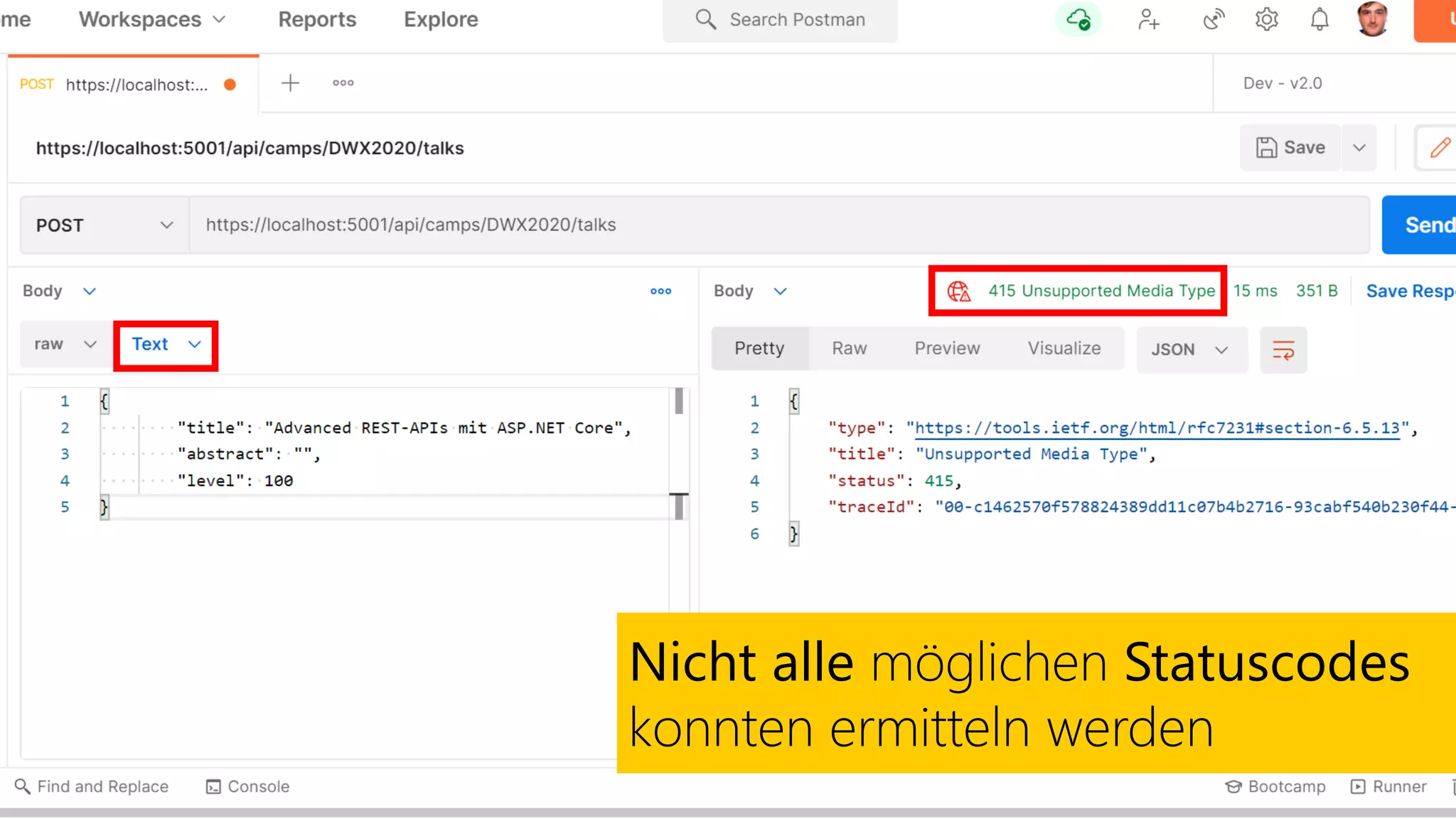Open the Reports menu

317,19
